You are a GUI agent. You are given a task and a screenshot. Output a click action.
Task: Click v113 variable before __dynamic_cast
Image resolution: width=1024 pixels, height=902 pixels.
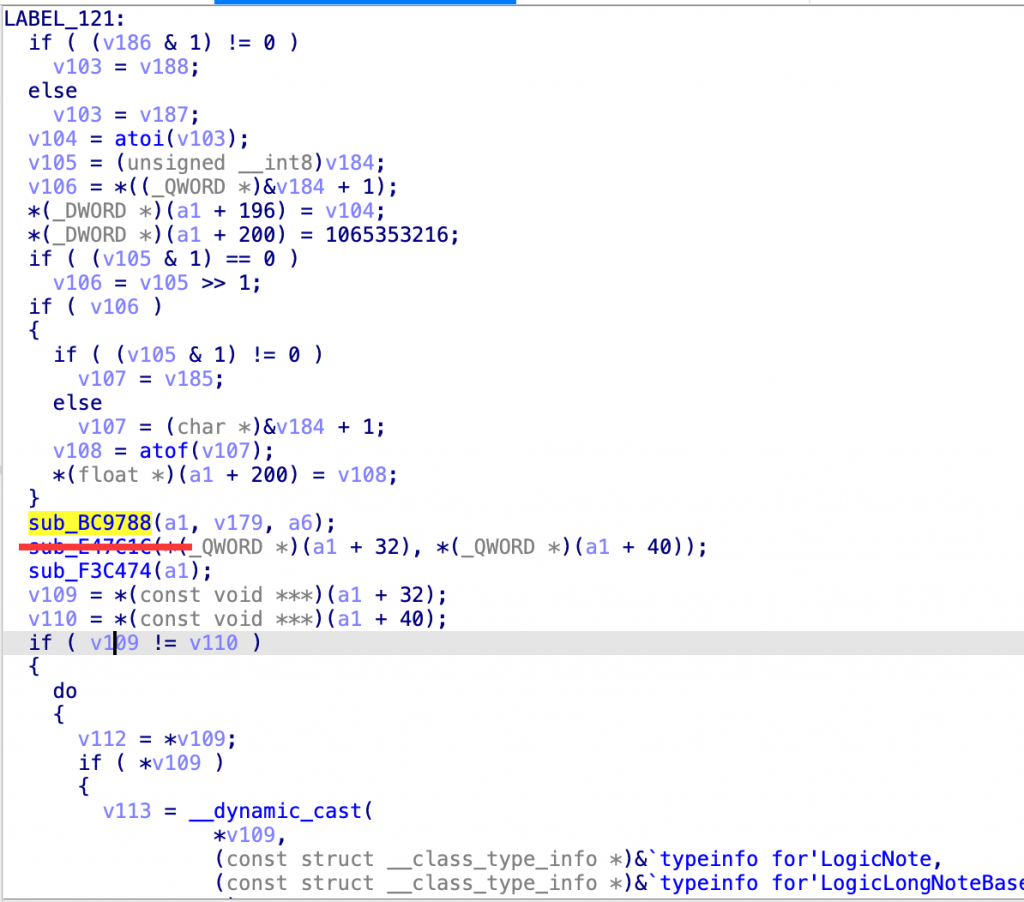pos(127,811)
